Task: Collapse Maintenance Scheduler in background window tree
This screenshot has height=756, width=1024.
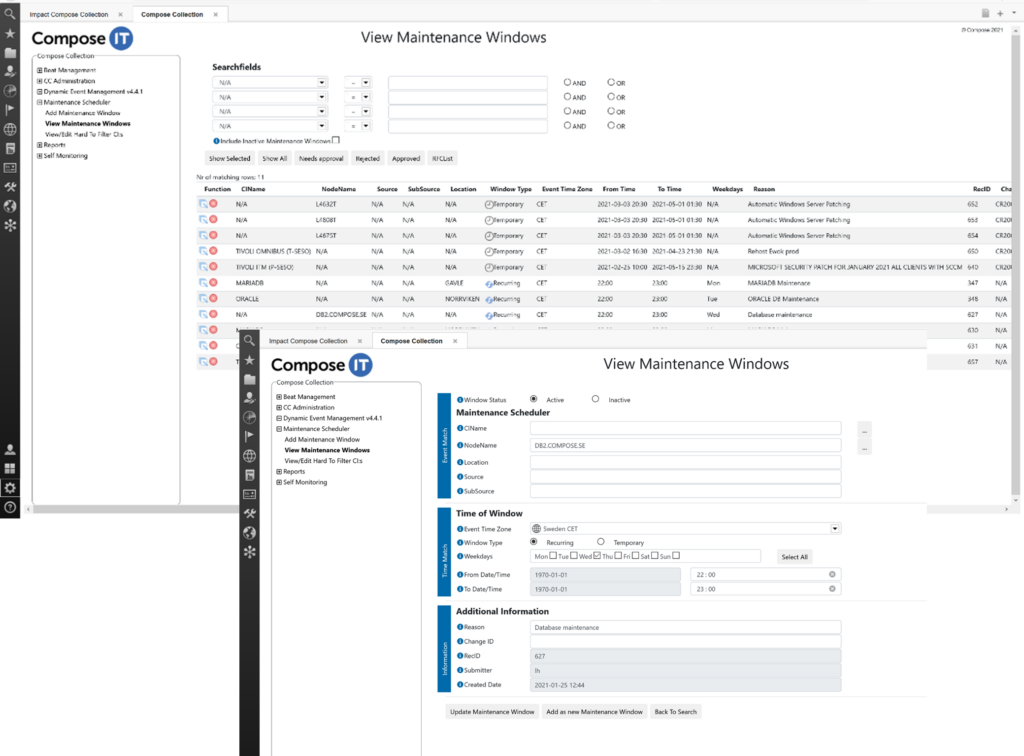Action: coord(40,102)
